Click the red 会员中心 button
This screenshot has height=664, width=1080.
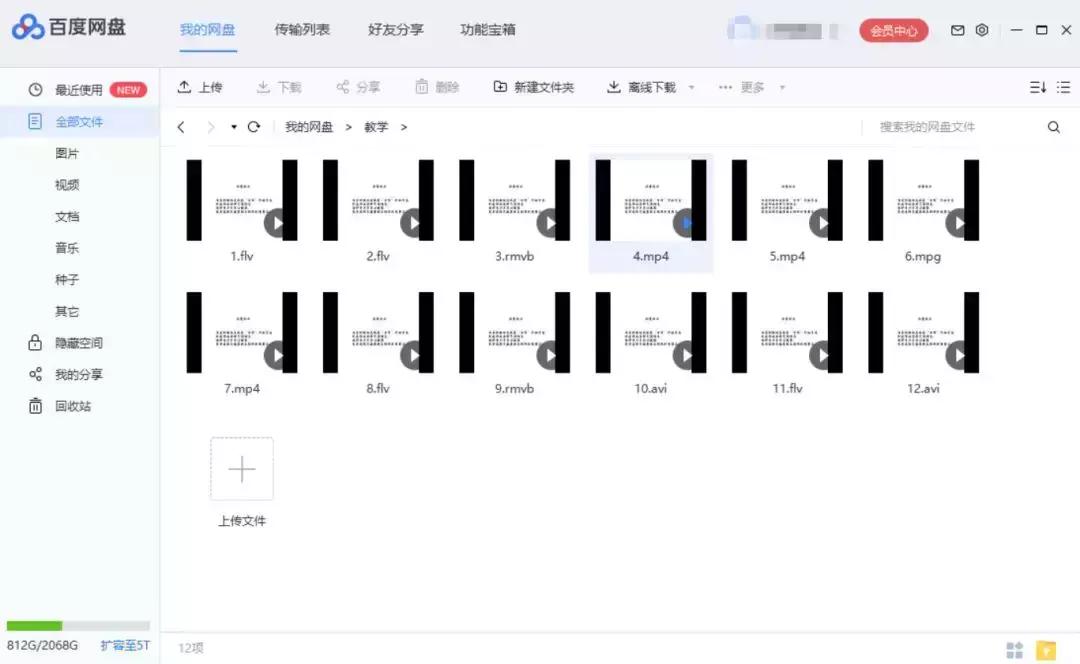pyautogui.click(x=893, y=30)
